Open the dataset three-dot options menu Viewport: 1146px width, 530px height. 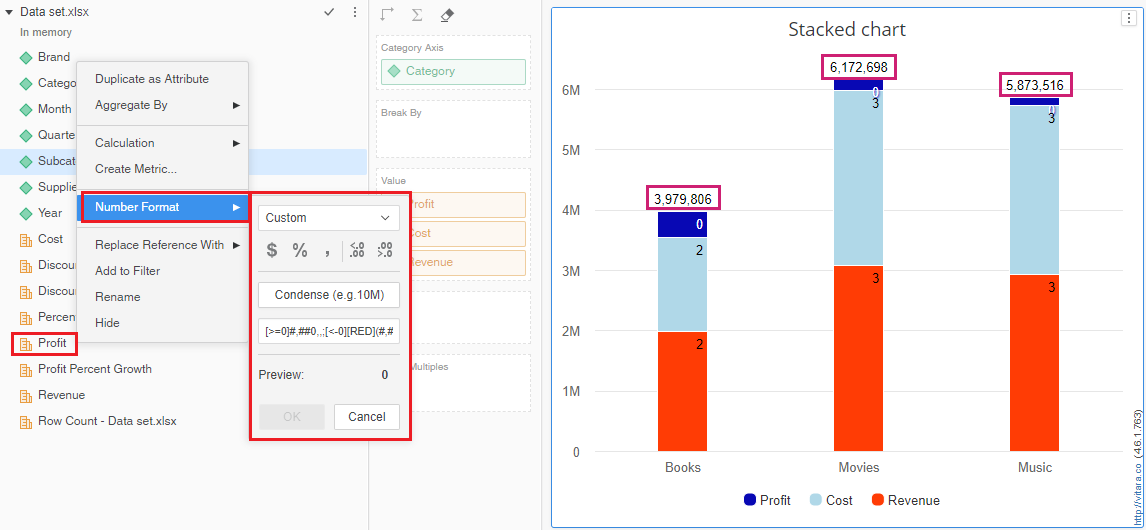[x=354, y=12]
